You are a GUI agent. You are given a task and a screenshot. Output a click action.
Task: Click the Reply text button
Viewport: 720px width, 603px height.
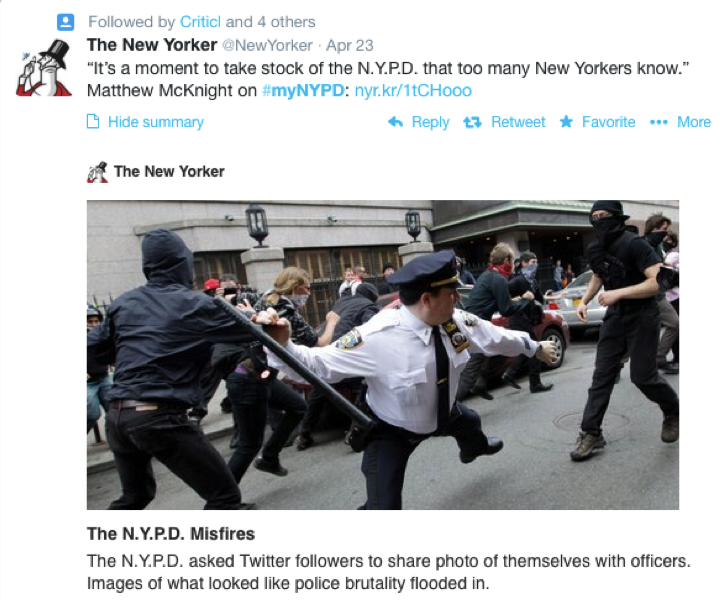430,122
